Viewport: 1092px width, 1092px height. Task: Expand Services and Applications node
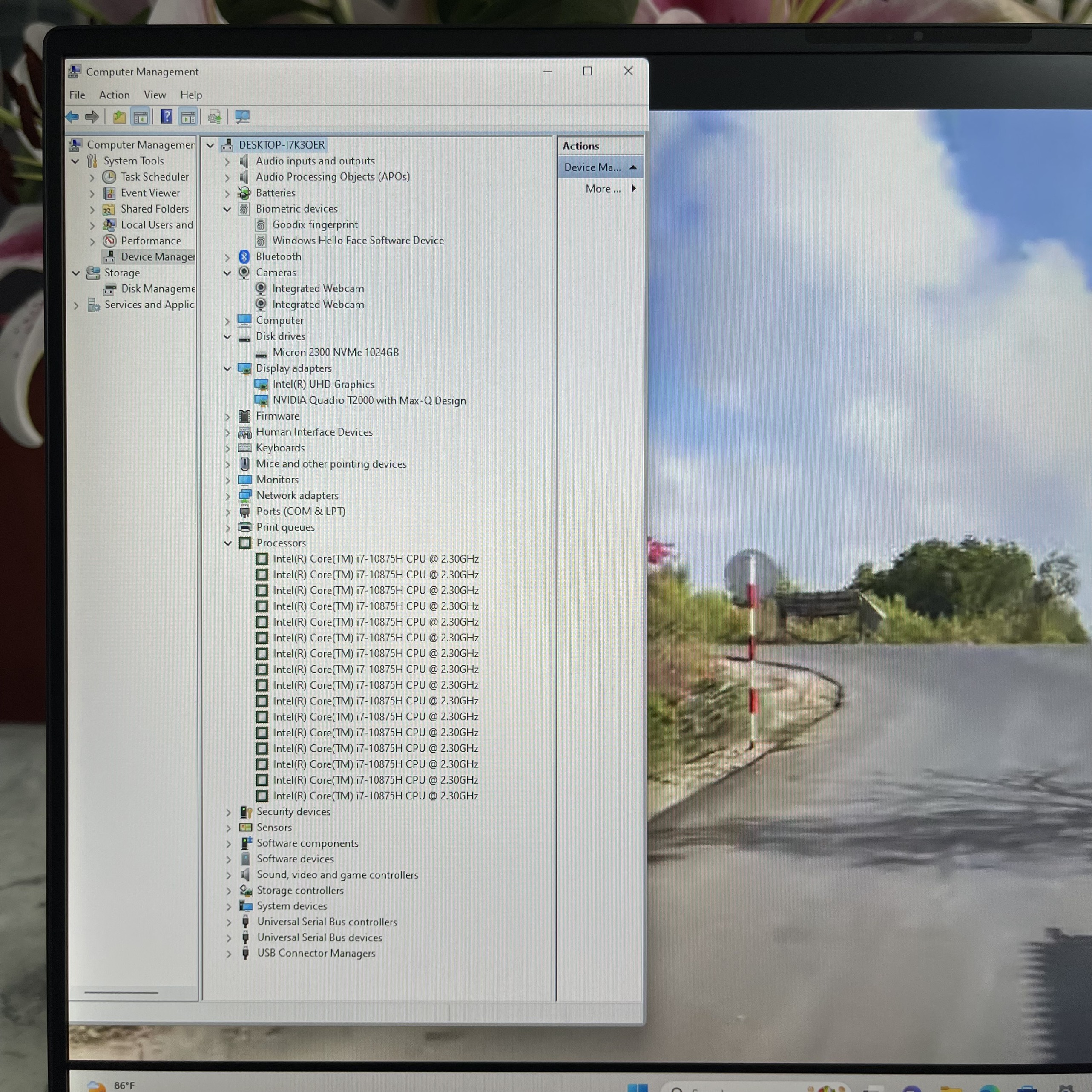(x=76, y=305)
